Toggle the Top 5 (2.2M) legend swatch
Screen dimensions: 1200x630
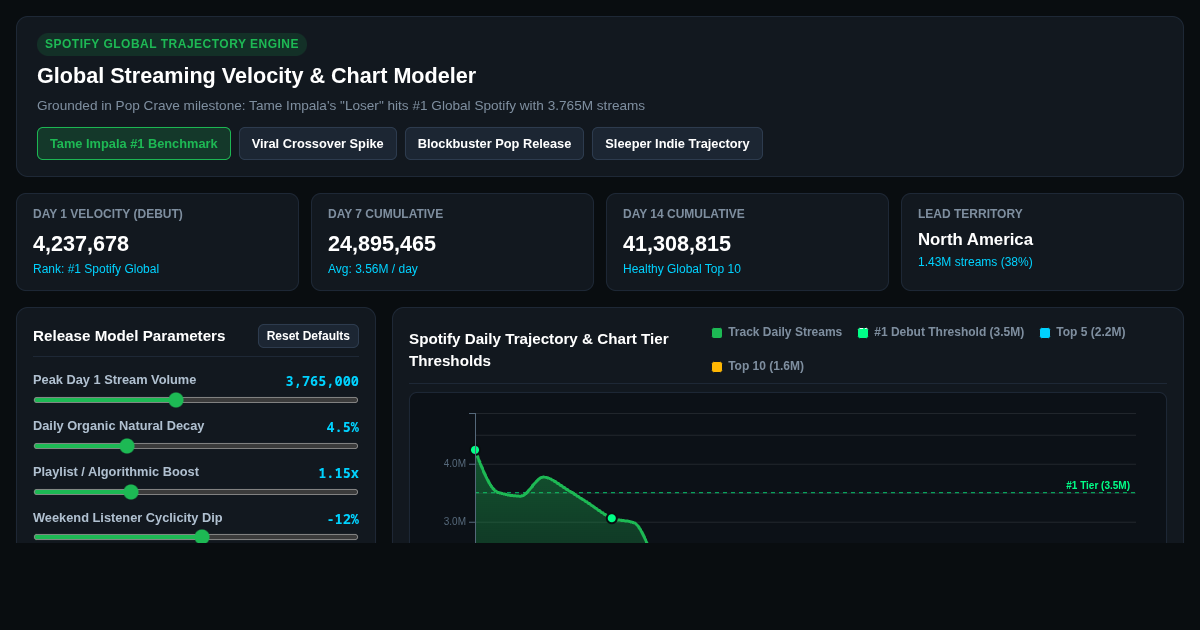1045,333
